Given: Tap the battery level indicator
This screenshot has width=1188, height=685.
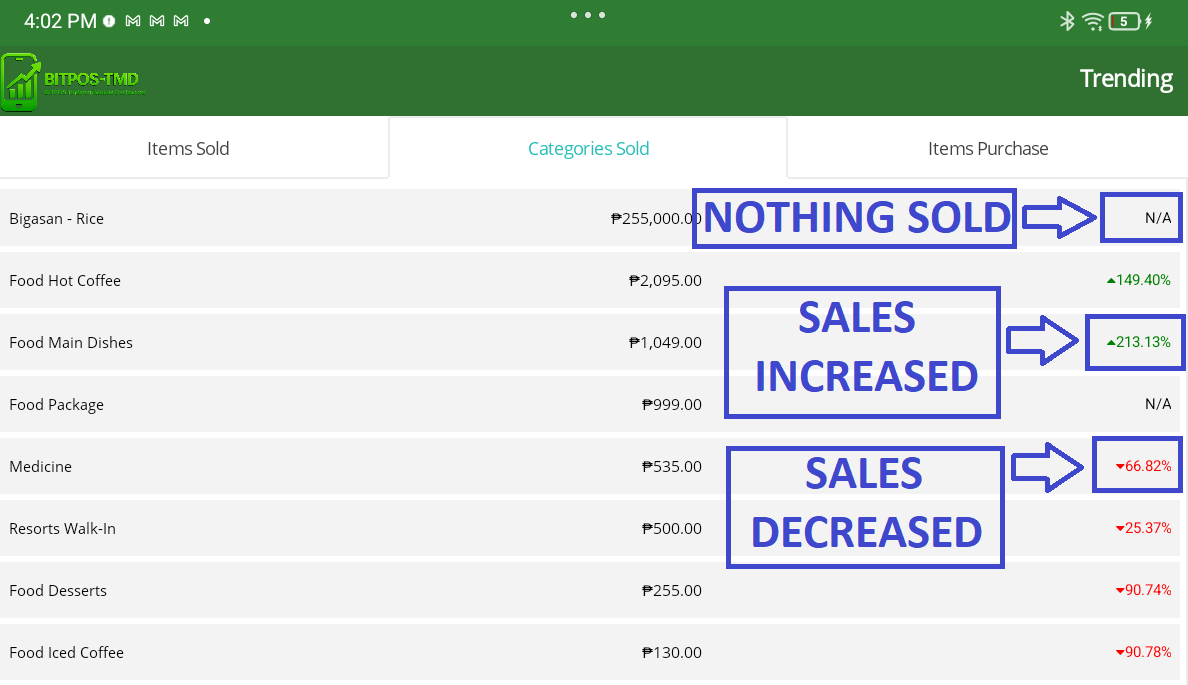Looking at the screenshot, I should point(1125,21).
